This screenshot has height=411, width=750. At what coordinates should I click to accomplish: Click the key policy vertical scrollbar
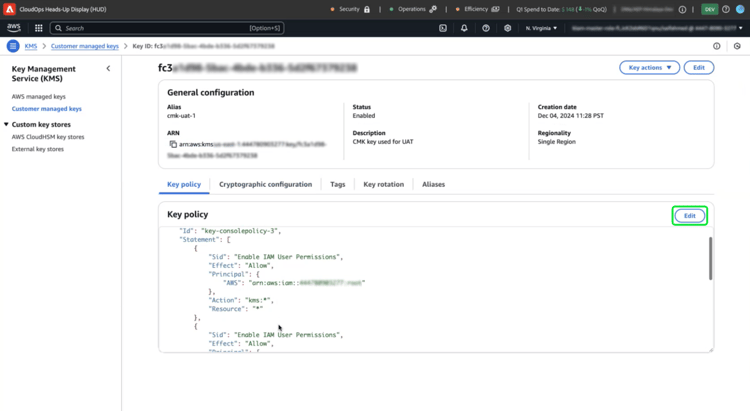click(711, 258)
